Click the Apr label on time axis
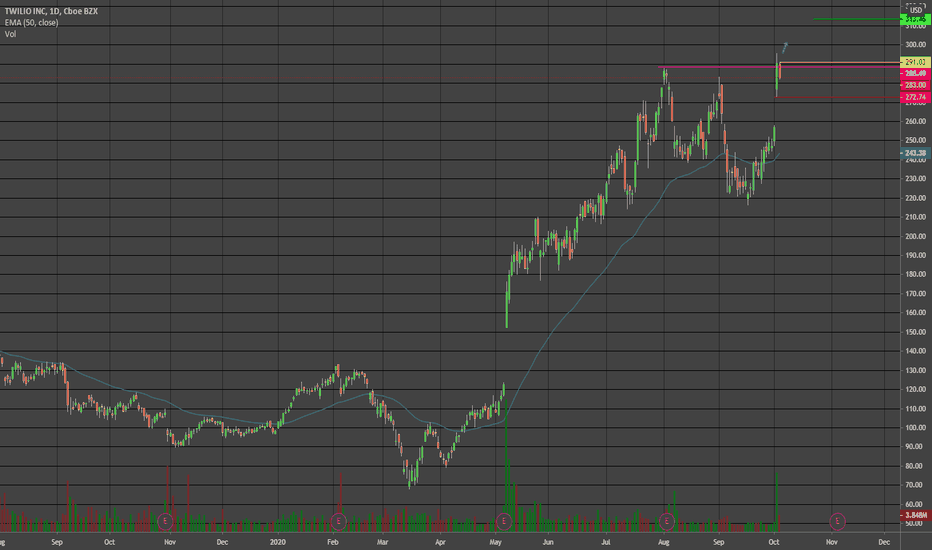 440,542
